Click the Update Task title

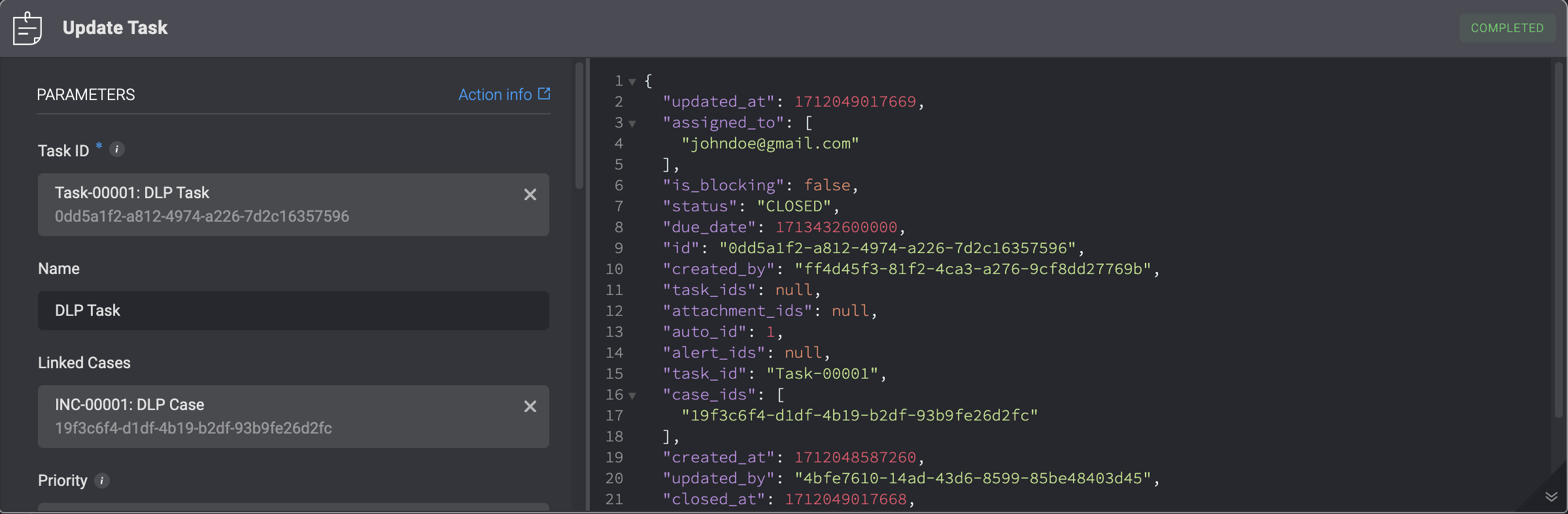(x=115, y=27)
